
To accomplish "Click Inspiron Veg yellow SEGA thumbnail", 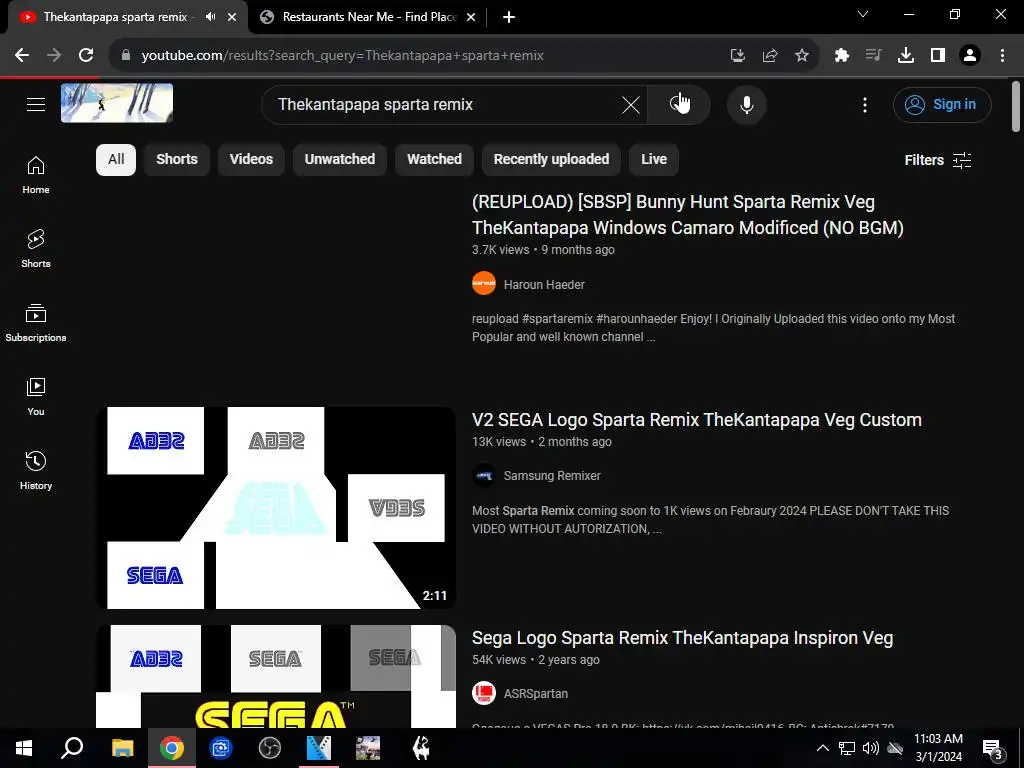I will [276, 676].
